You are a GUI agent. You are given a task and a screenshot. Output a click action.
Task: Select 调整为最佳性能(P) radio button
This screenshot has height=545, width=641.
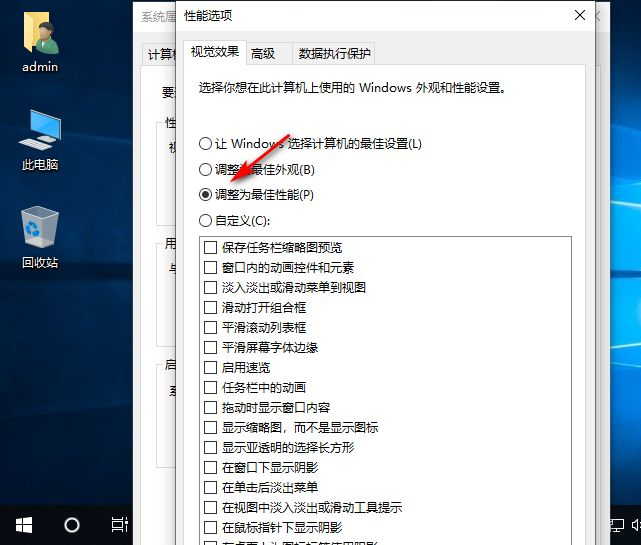205,195
